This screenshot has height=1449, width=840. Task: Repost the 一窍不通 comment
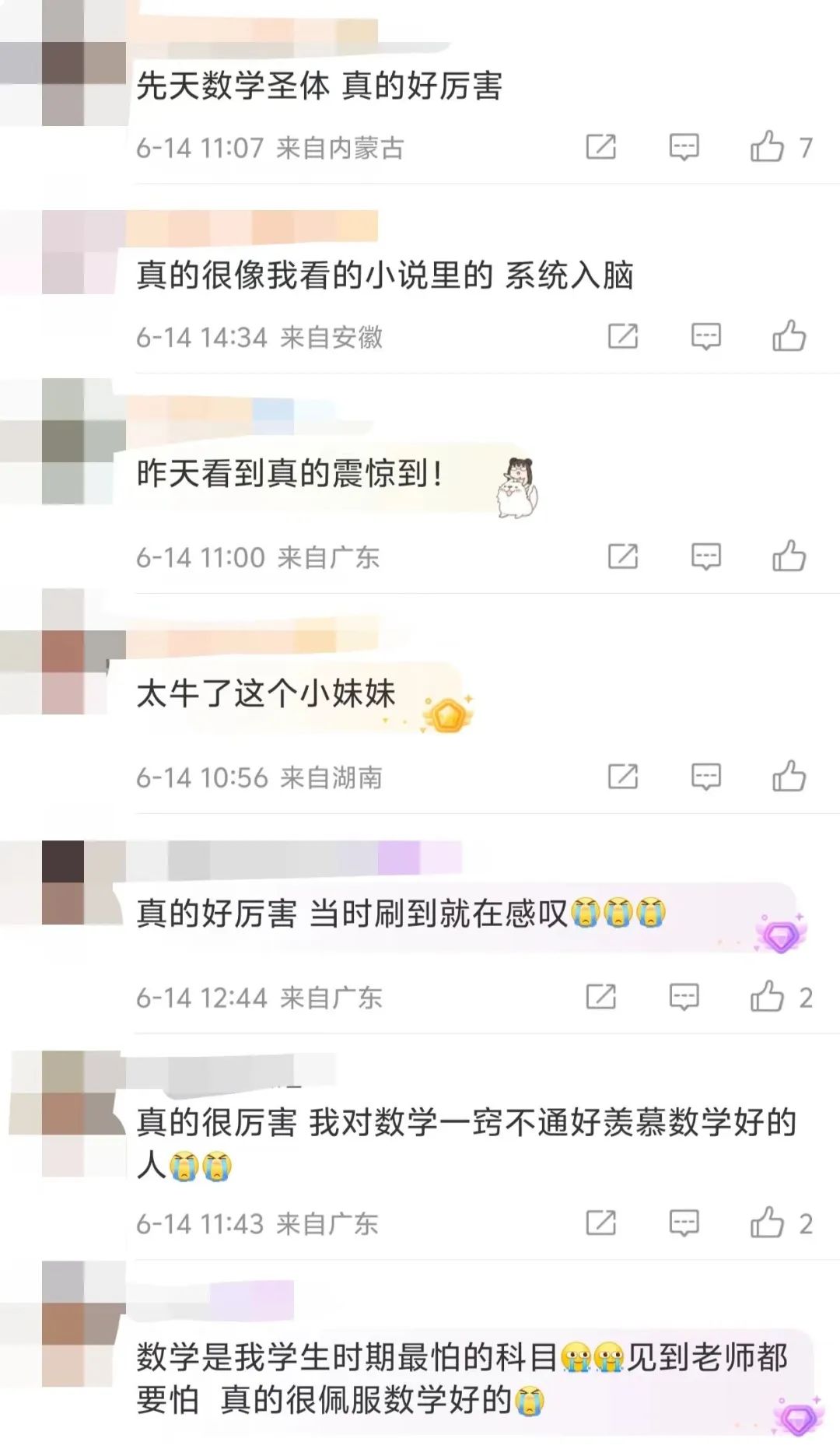coord(600,1223)
